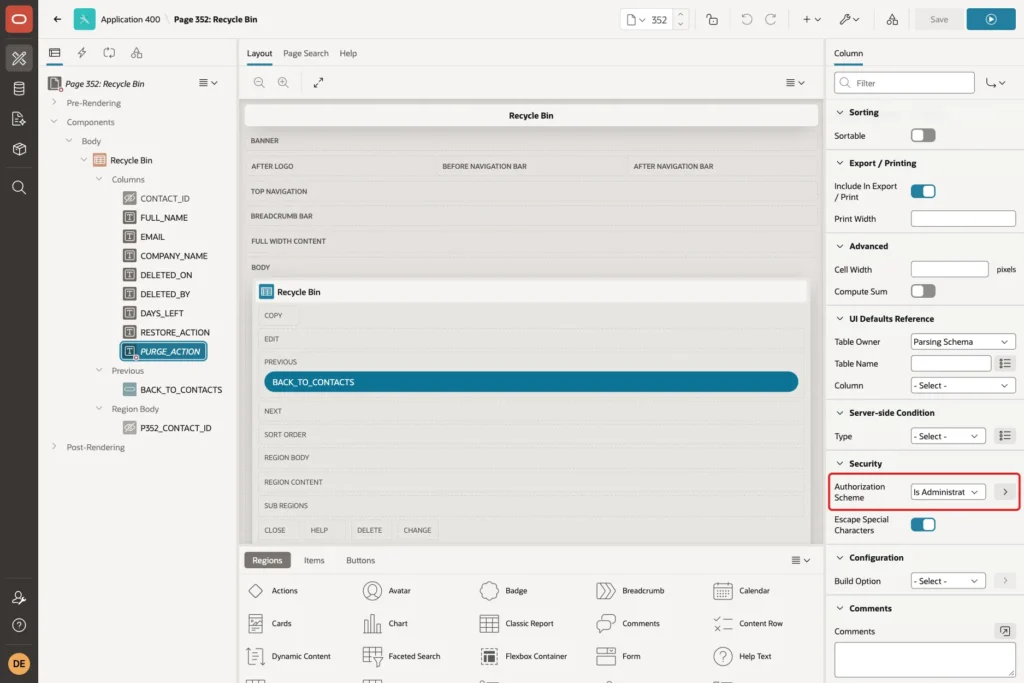Switch to the Dynamic Actions lightning tab

click(82, 53)
